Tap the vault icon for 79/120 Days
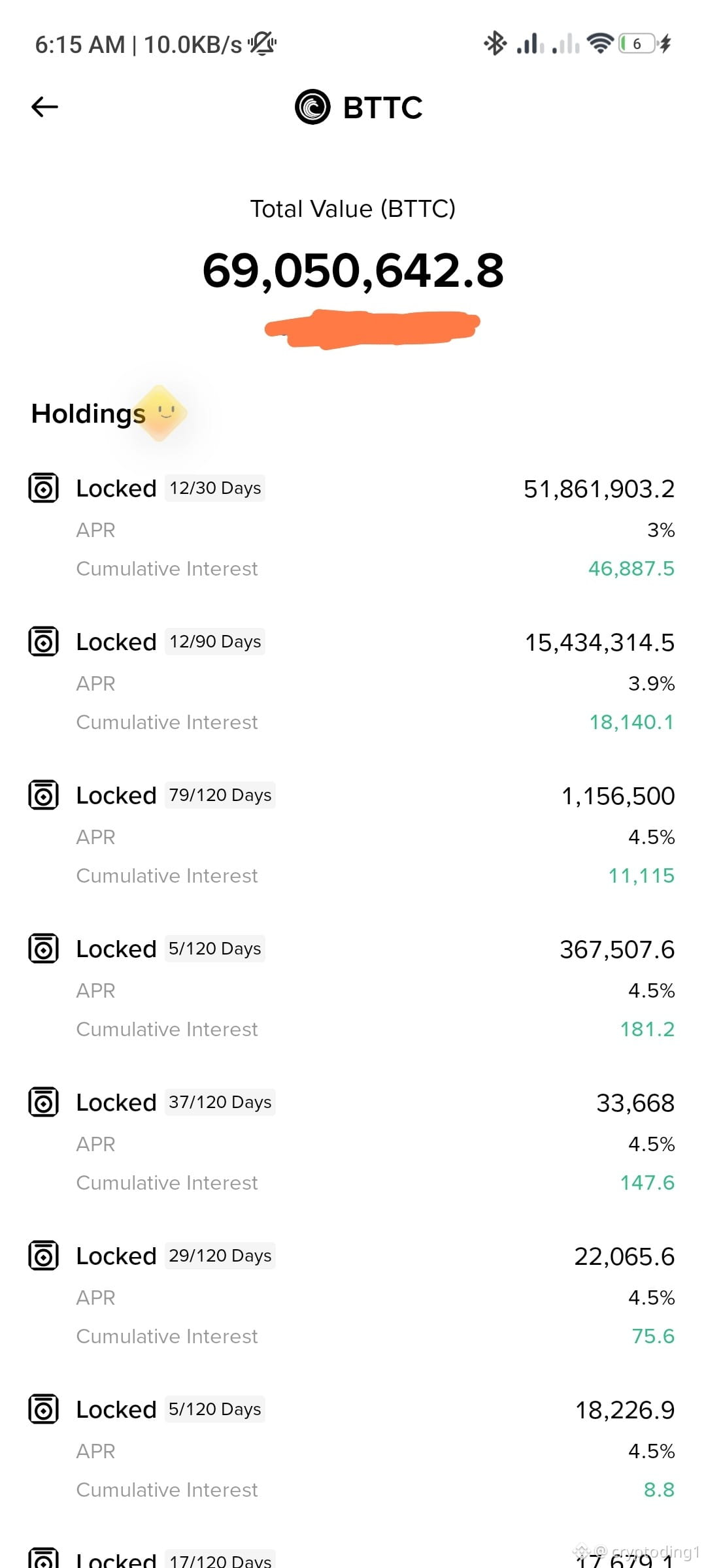 [x=44, y=795]
